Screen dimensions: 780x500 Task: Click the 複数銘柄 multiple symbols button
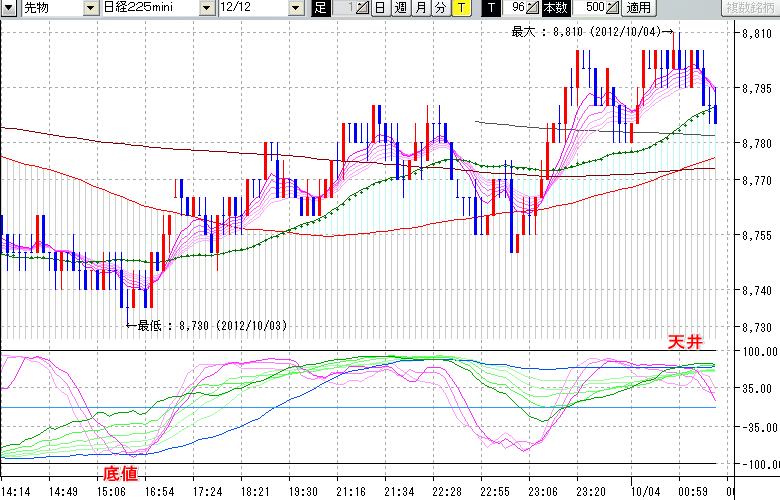pos(749,8)
